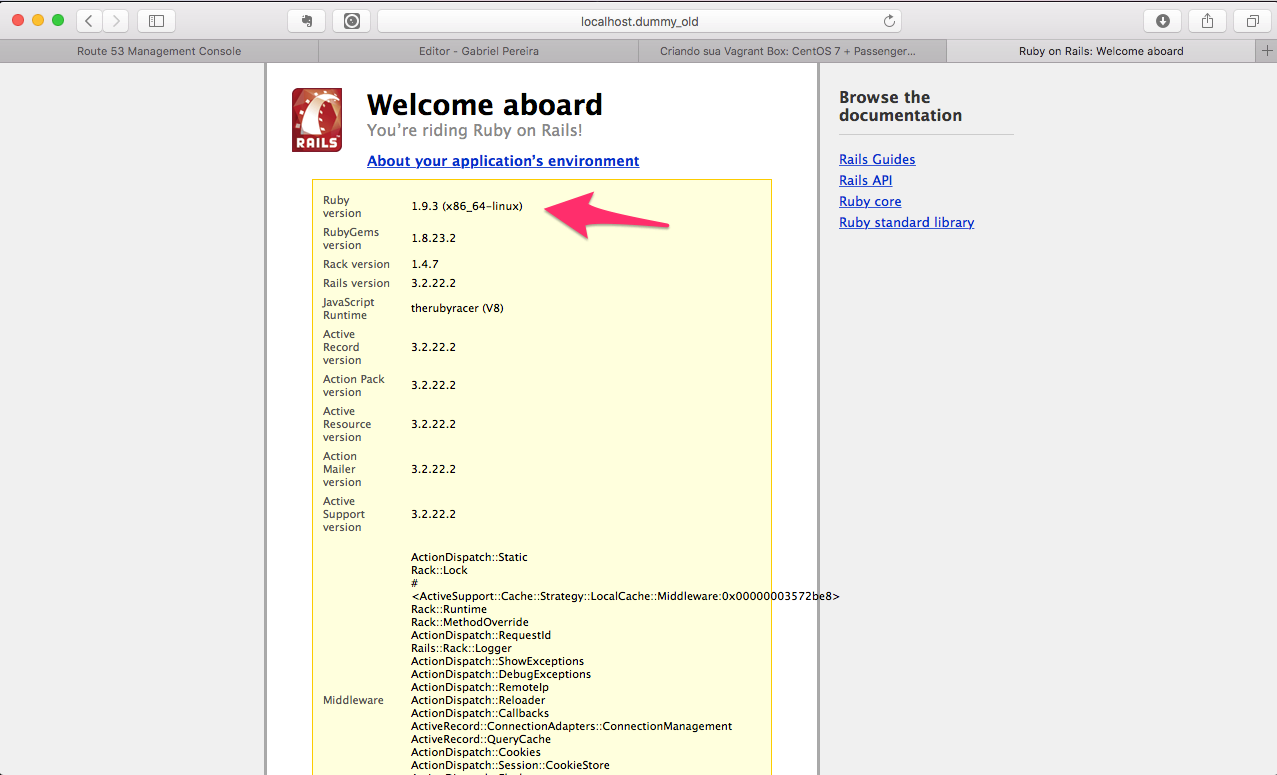This screenshot has height=775, width=1277.
Task: Click ActionDispatch::Session::CookieStore entry
Action: [510, 765]
